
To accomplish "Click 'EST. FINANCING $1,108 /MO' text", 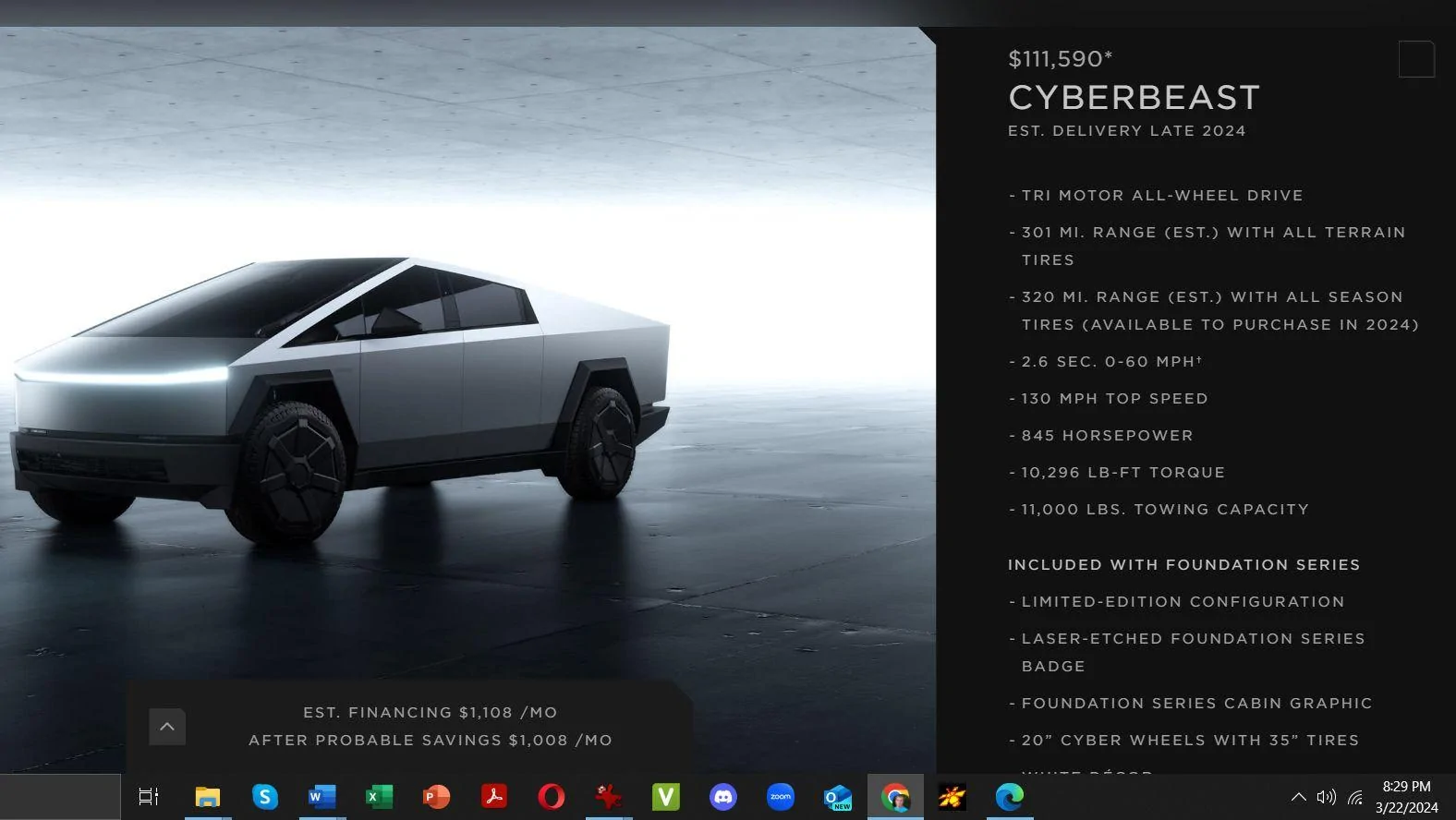I will pos(431,713).
